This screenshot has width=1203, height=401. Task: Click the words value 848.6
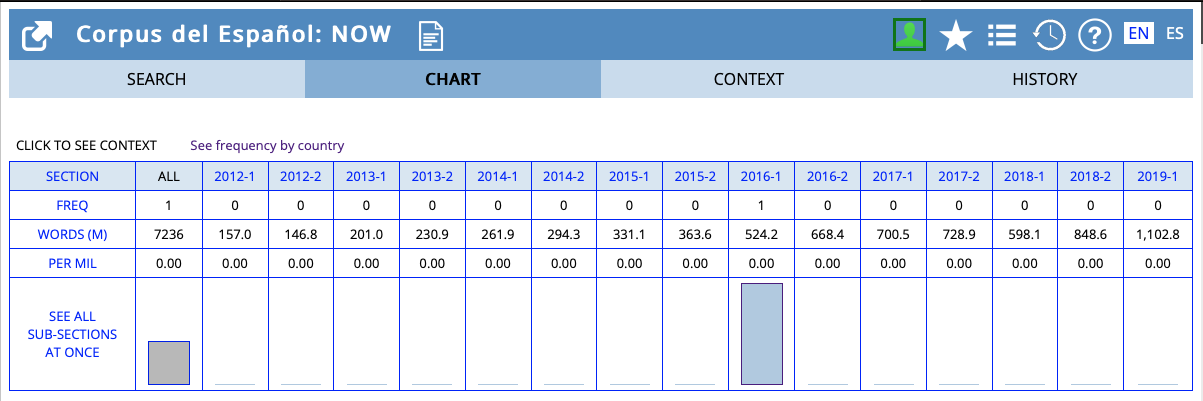(1092, 233)
